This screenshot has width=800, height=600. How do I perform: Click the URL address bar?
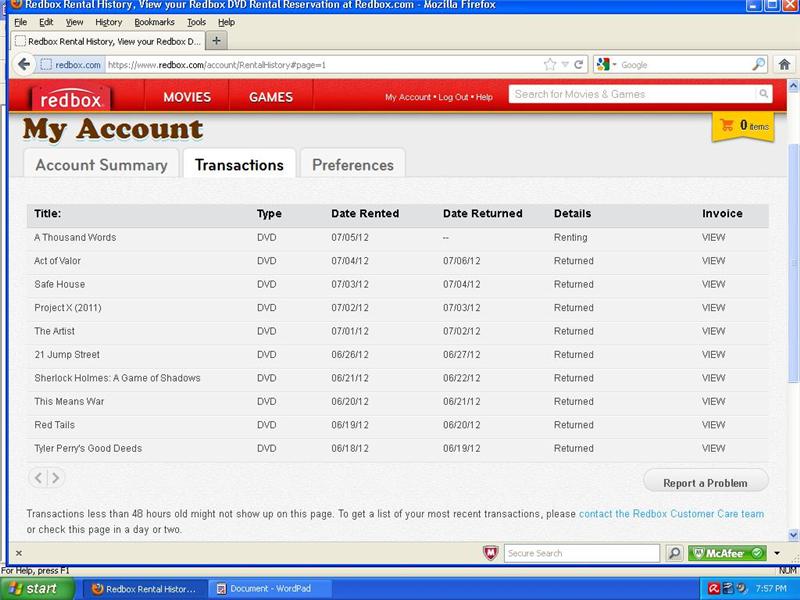click(323, 65)
